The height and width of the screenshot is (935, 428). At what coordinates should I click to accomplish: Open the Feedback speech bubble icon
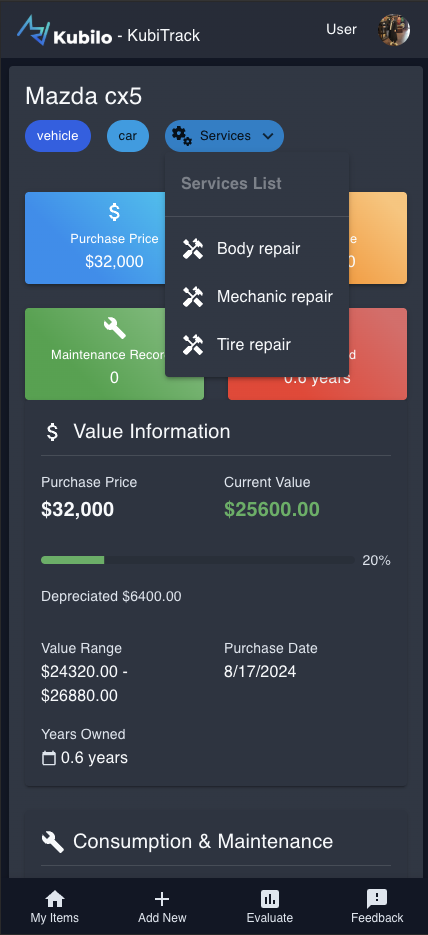[x=377, y=899]
